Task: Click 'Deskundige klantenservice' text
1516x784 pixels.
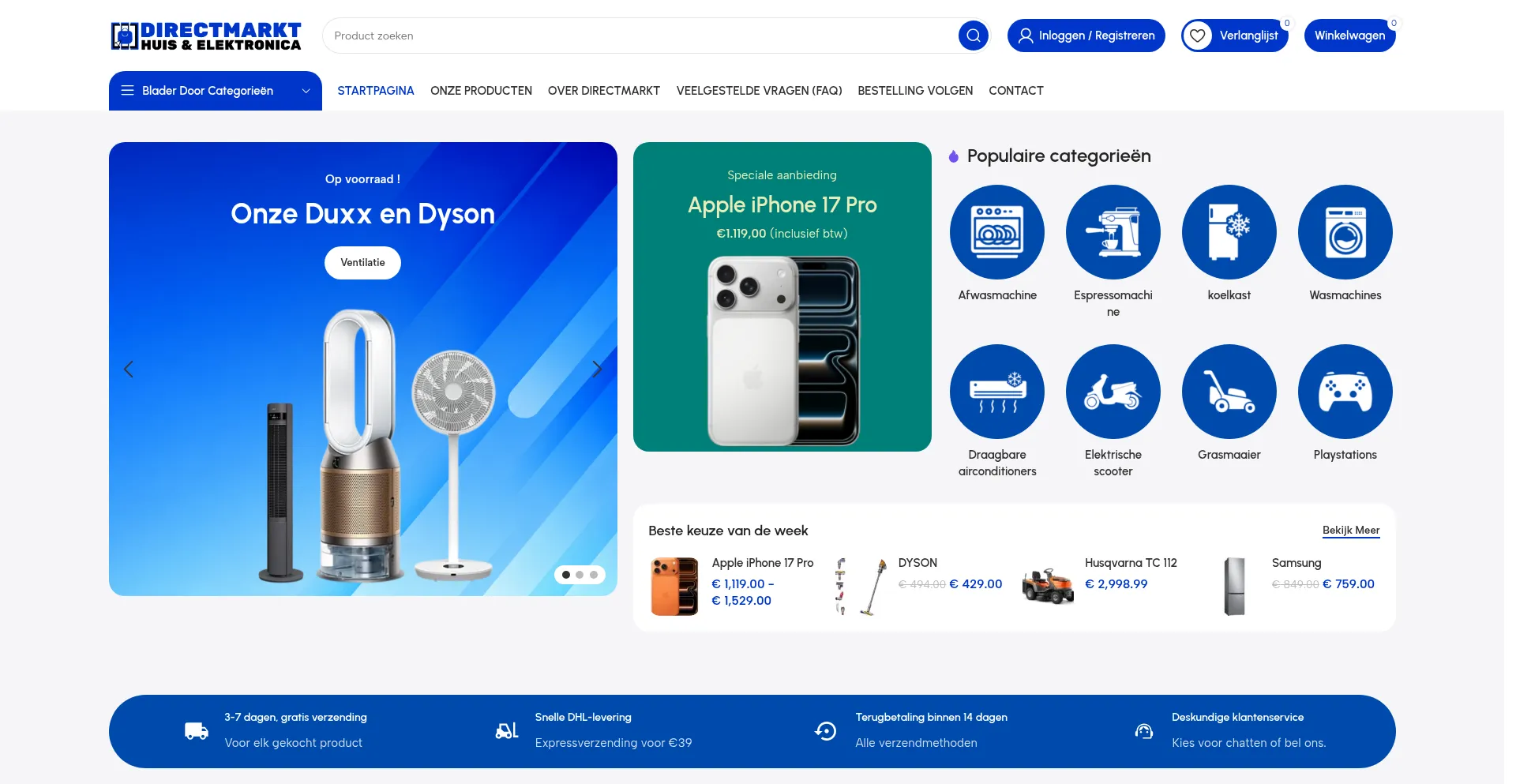Action: pyautogui.click(x=1238, y=717)
